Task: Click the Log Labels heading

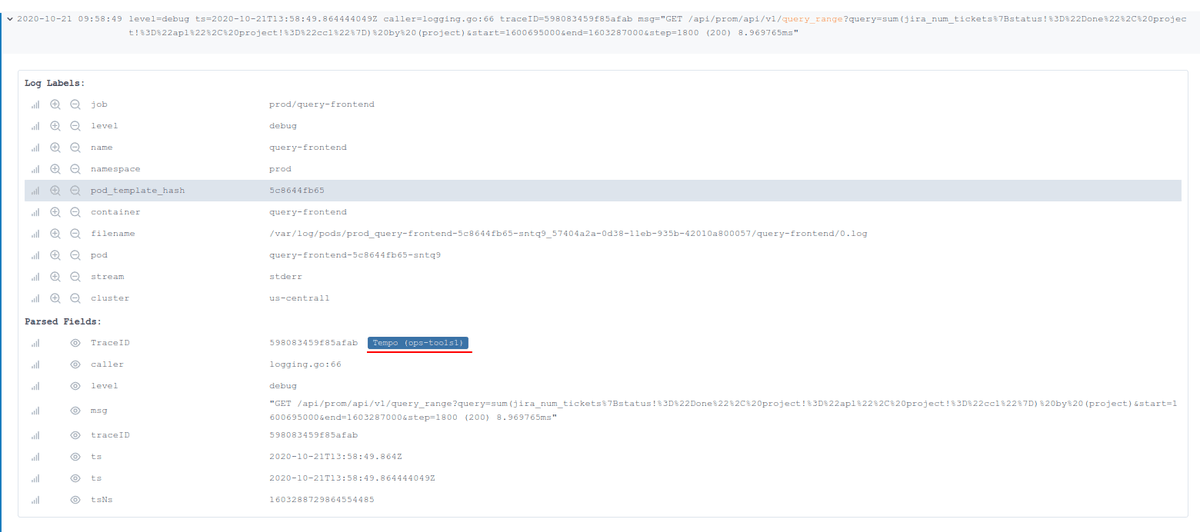Action: (x=55, y=83)
